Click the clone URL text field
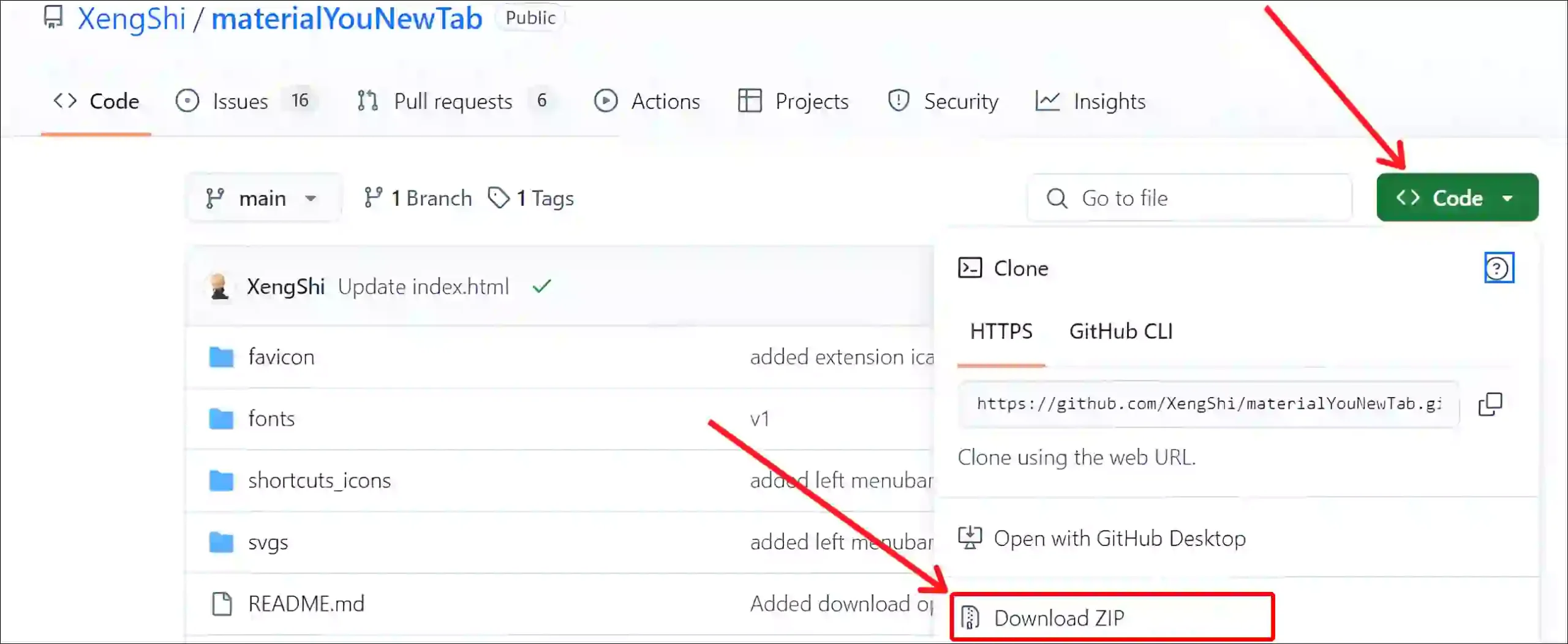 1208,403
